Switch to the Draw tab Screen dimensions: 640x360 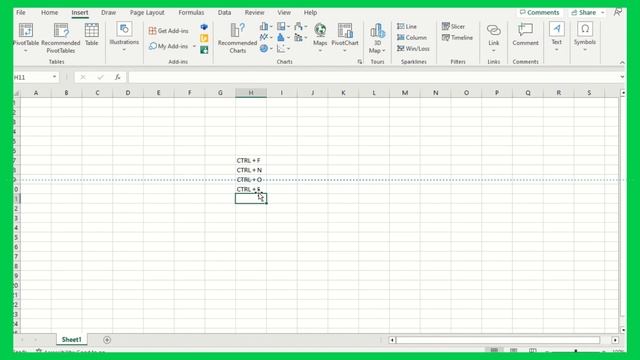tap(109, 13)
